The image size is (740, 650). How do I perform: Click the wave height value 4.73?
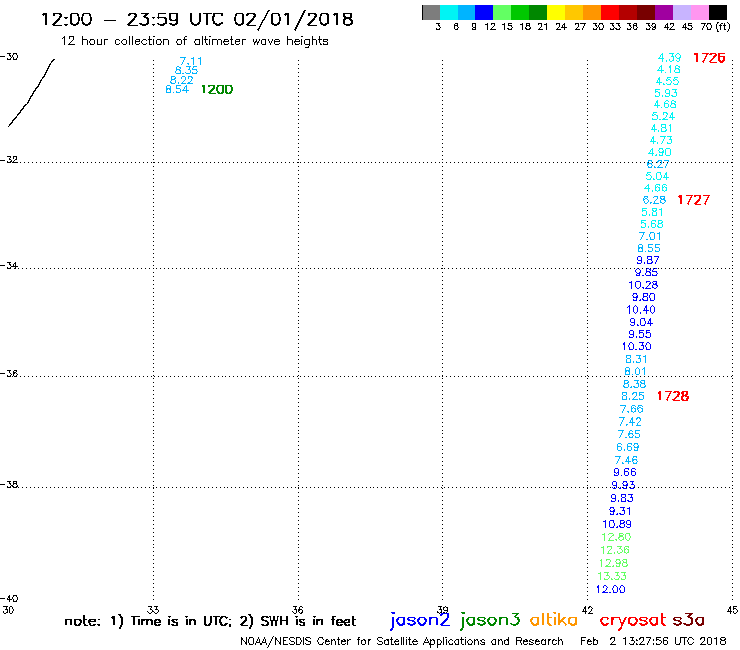point(661,140)
